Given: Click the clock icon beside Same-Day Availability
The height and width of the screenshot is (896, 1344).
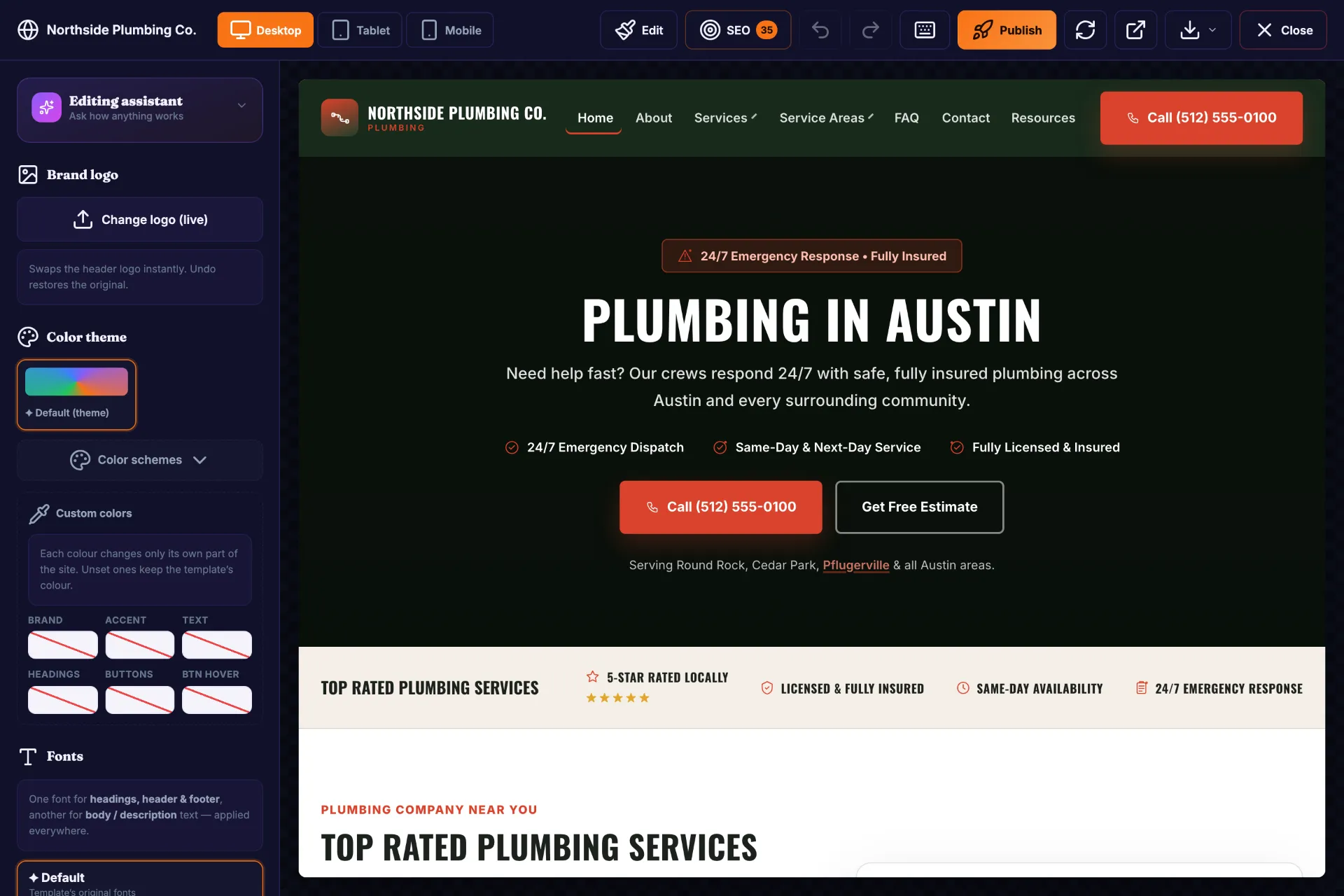Looking at the screenshot, I should click(963, 688).
